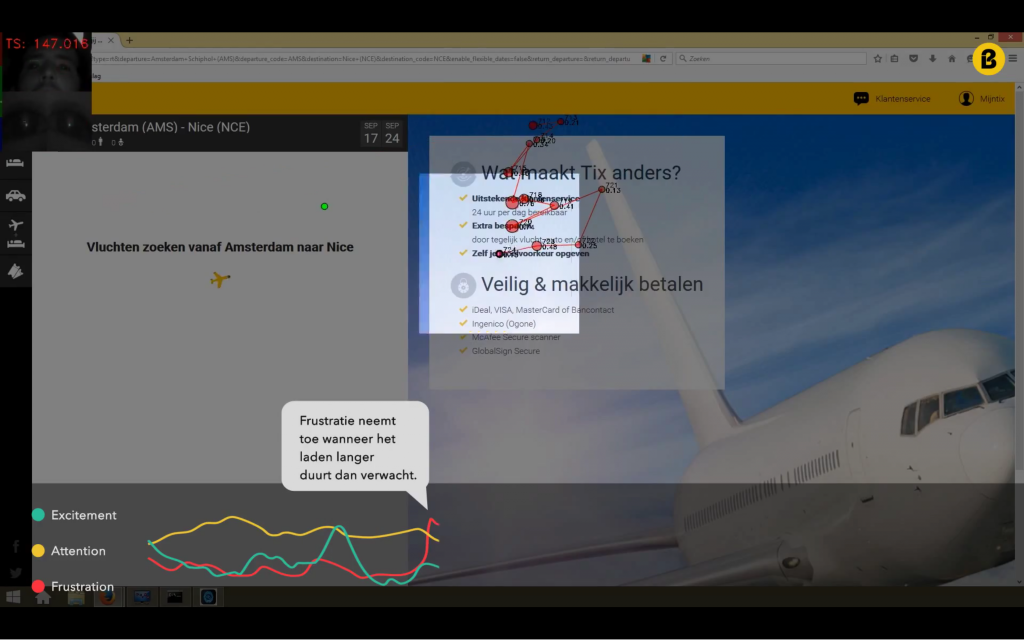
Task: Click the Klantenservice chat bubble icon
Action: tap(861, 99)
